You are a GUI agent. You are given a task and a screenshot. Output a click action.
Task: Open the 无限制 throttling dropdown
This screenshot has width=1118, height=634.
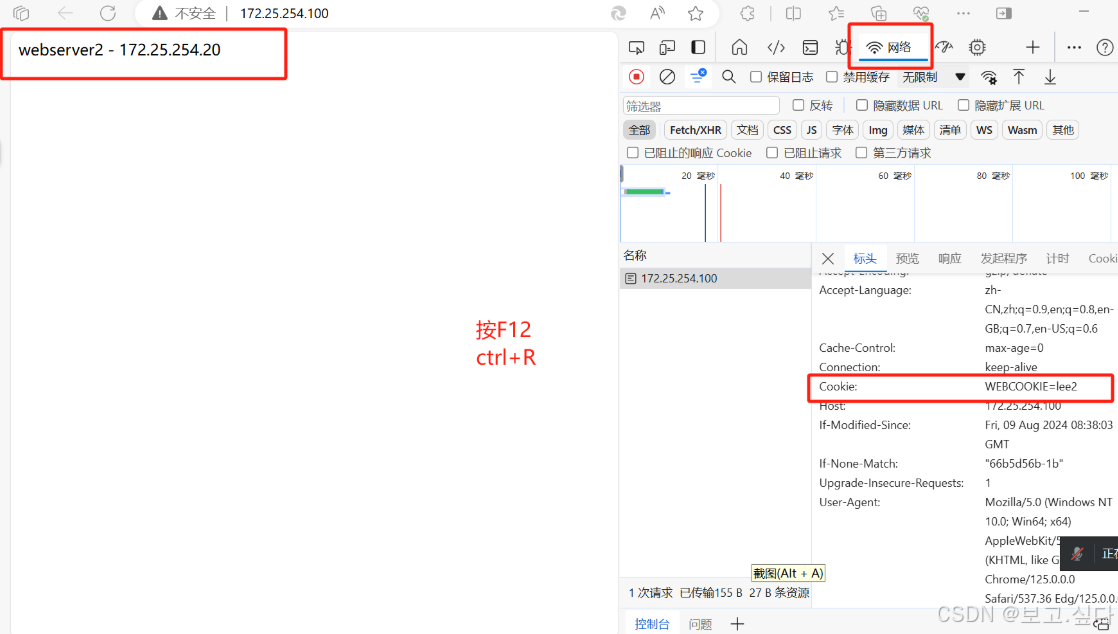coord(933,76)
